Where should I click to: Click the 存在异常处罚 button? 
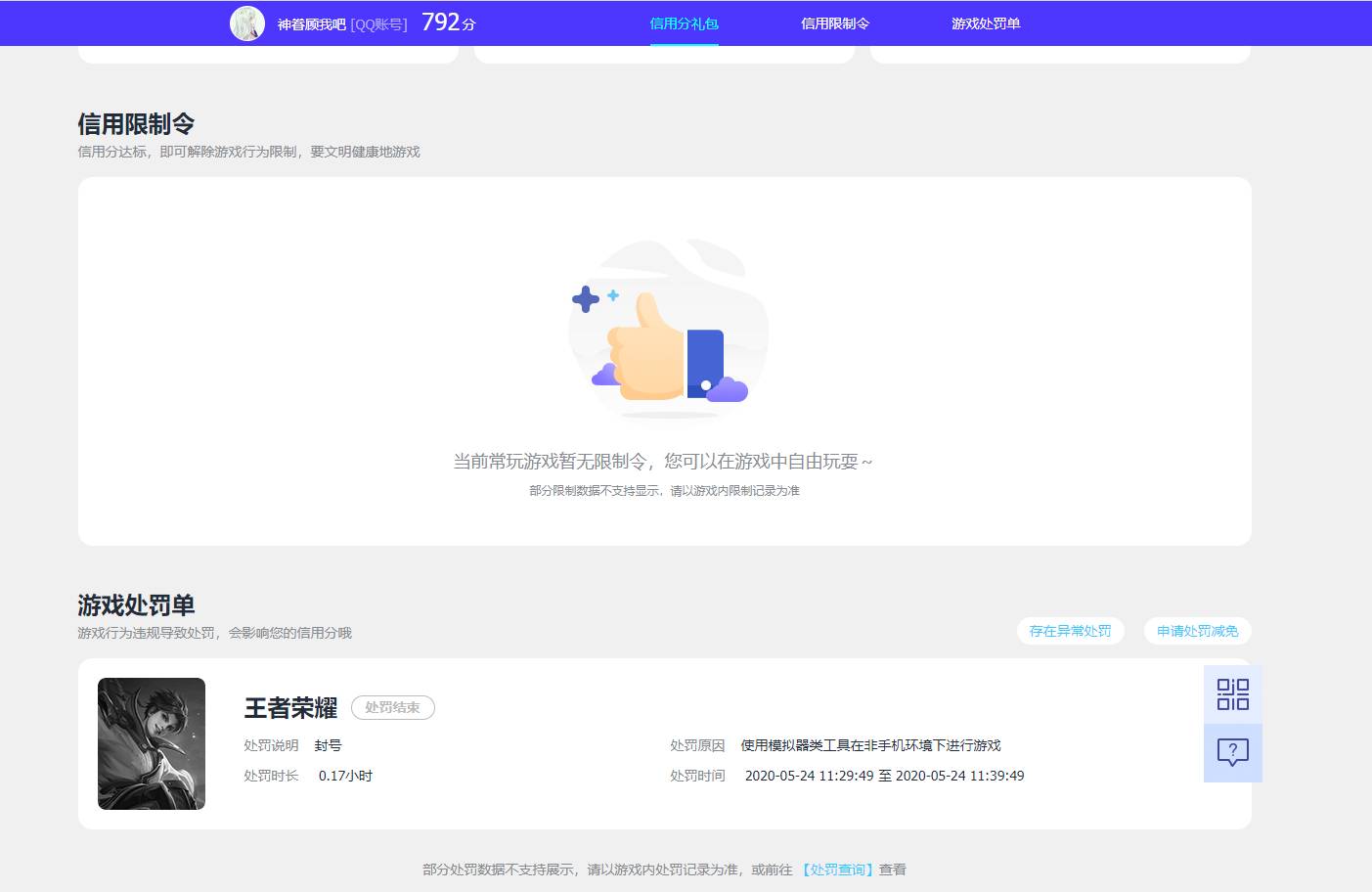click(x=1070, y=631)
